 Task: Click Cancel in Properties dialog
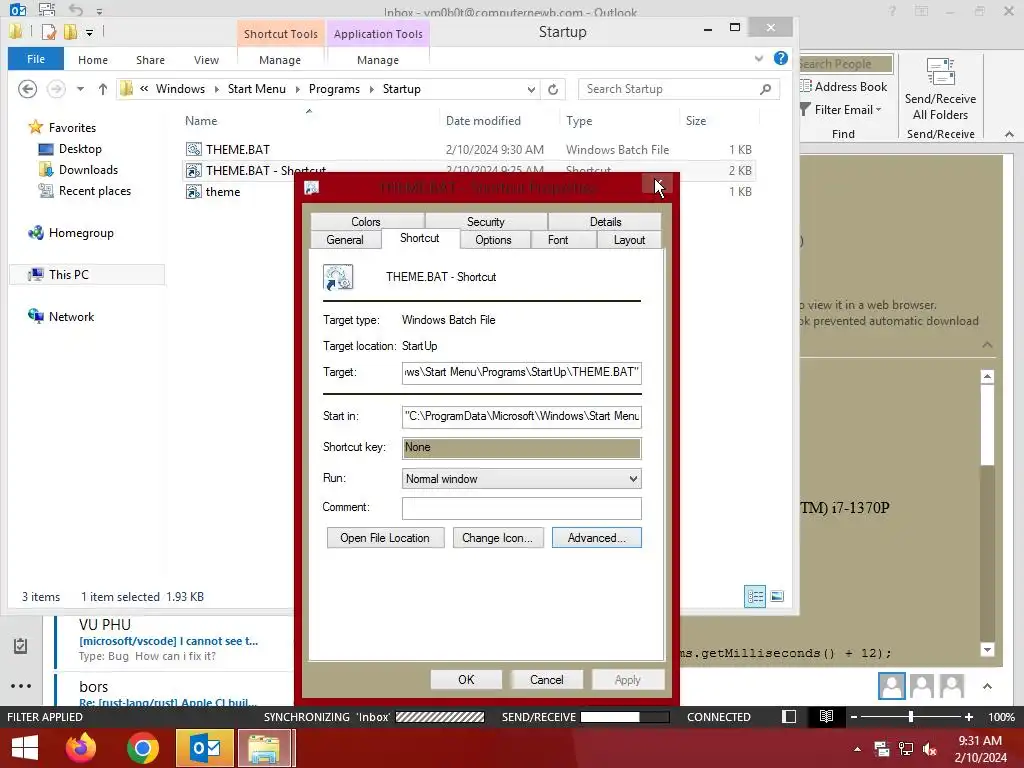click(547, 680)
